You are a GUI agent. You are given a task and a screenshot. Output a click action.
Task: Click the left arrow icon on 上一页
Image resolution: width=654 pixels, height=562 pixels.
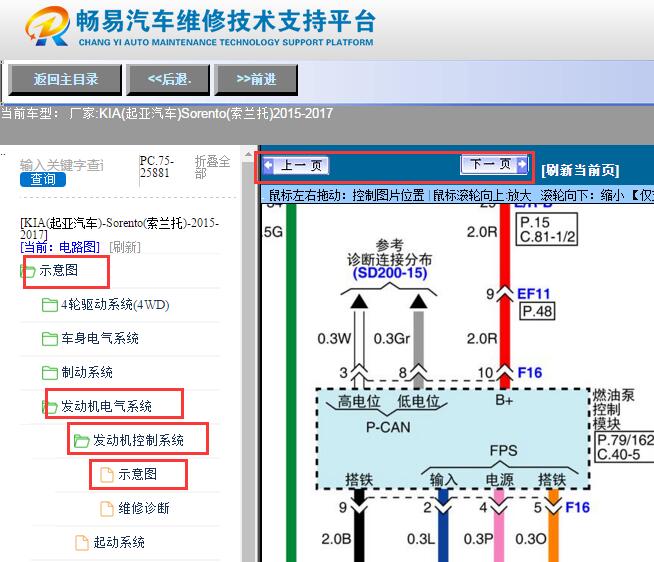coord(269,166)
